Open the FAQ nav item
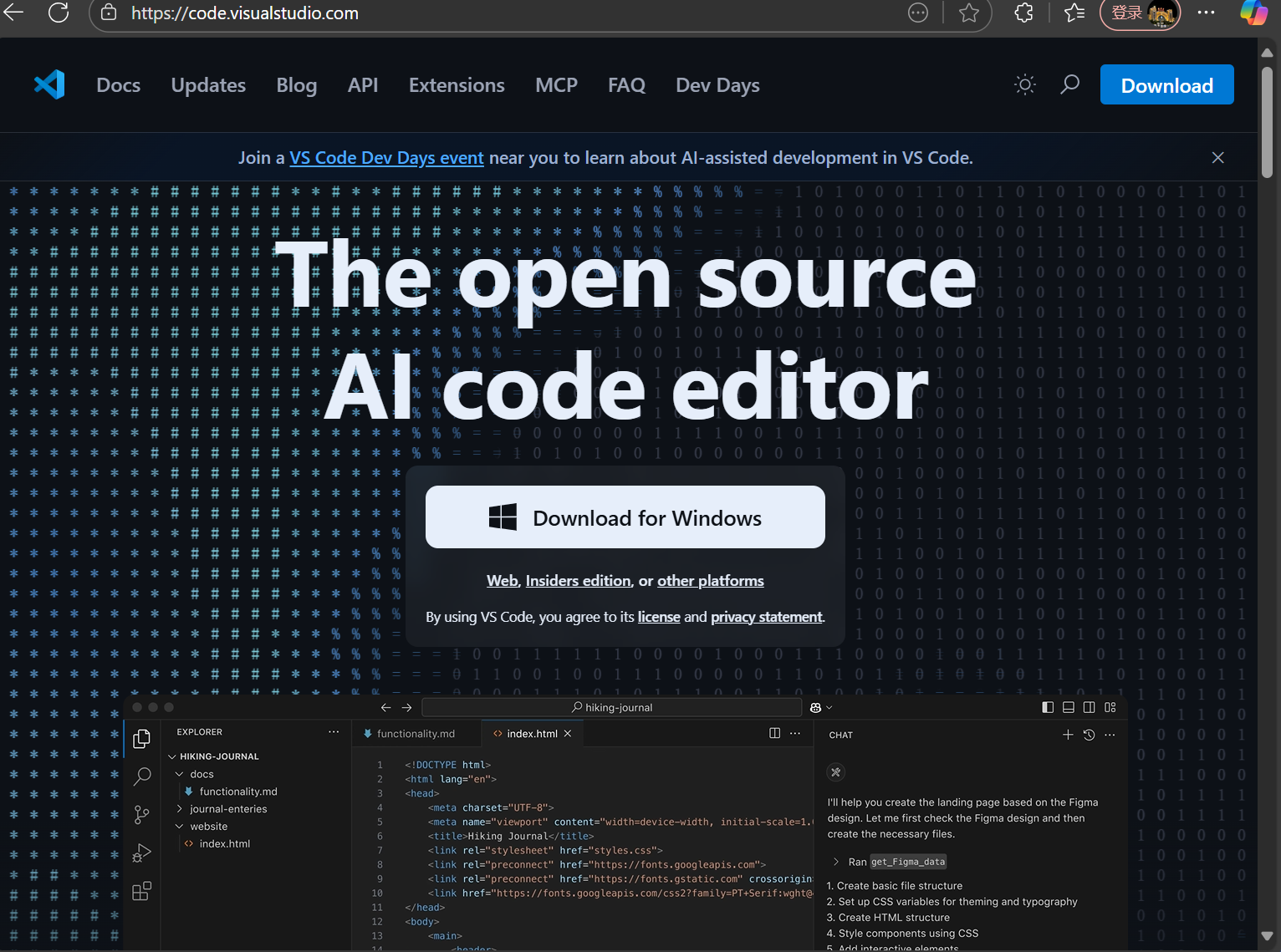 (626, 85)
